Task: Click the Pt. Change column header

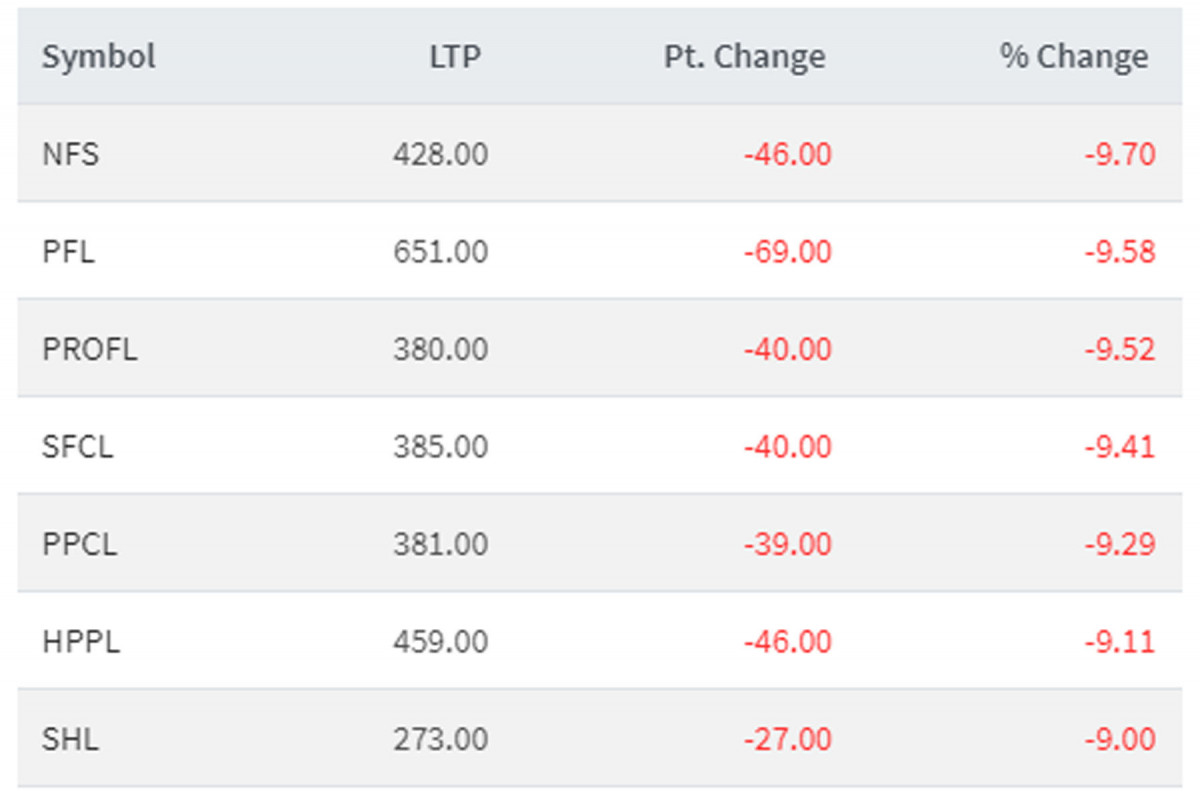Action: pyautogui.click(x=744, y=57)
